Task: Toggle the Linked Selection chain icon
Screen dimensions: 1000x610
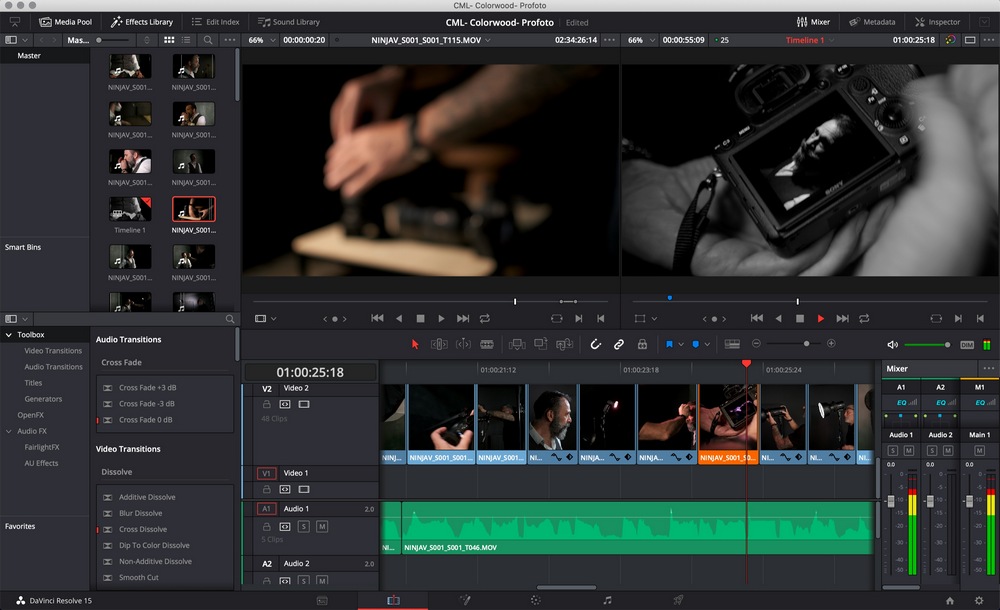Action: [x=619, y=345]
